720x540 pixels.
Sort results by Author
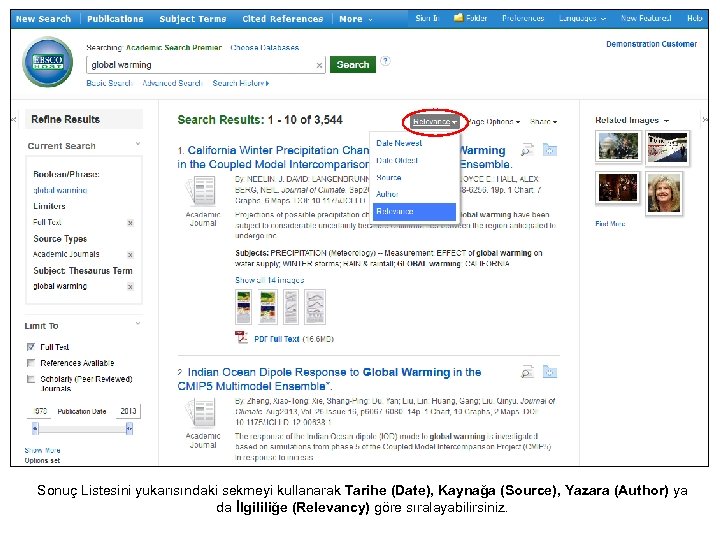click(x=387, y=194)
